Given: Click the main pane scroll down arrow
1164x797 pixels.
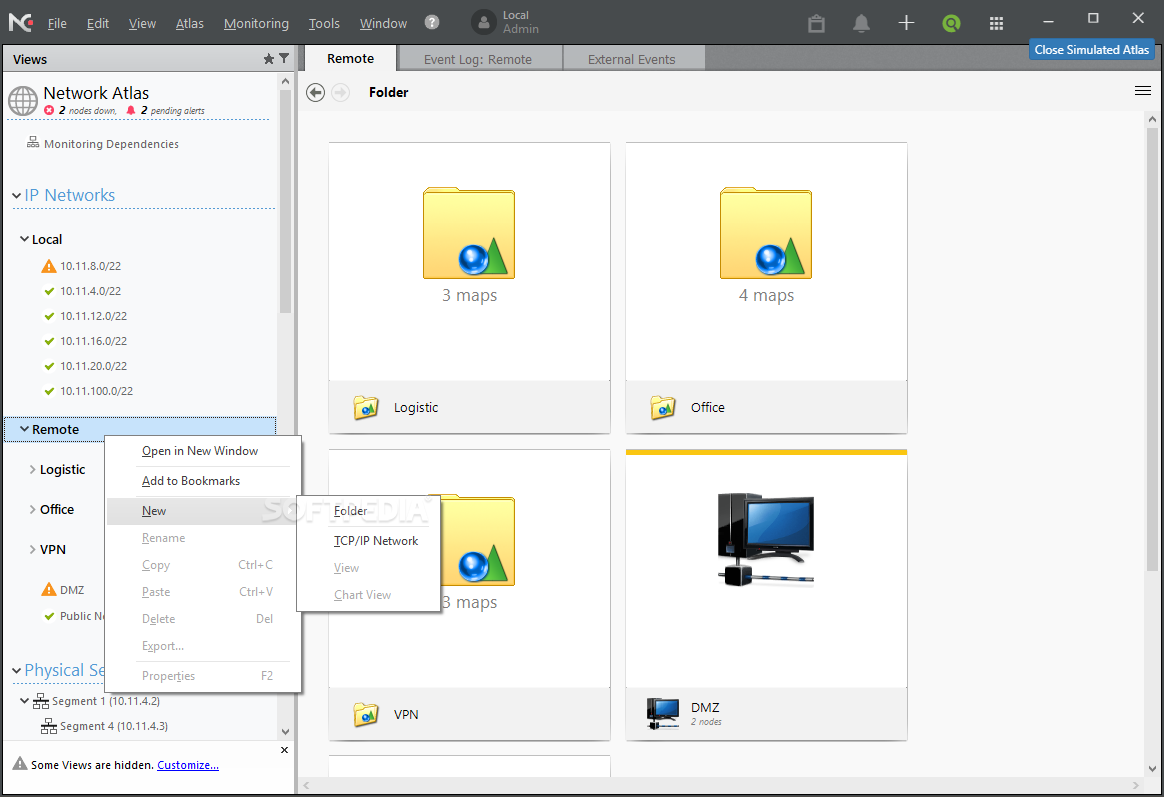Looking at the screenshot, I should pos(1152,769).
